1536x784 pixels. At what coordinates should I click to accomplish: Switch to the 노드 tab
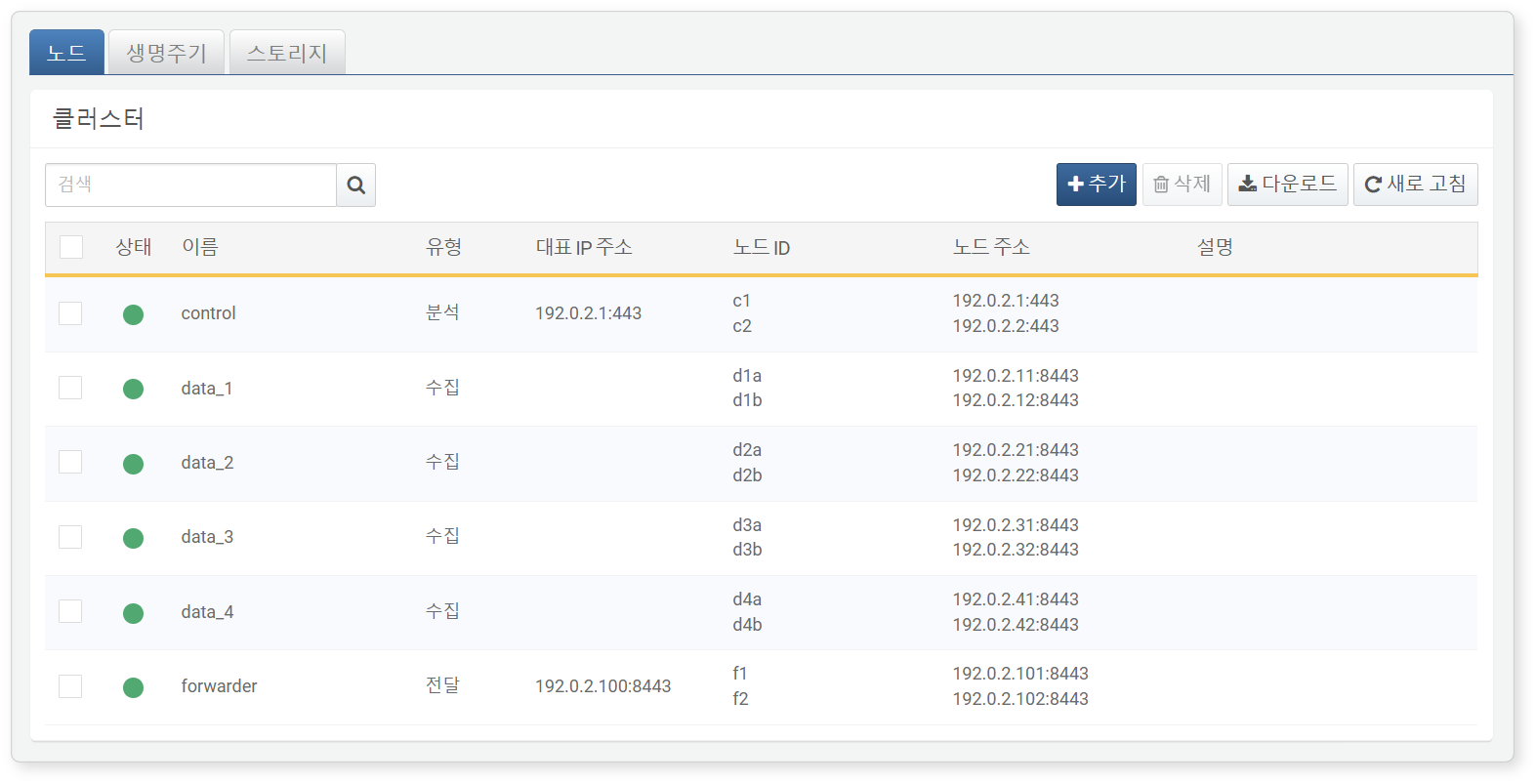pos(66,53)
